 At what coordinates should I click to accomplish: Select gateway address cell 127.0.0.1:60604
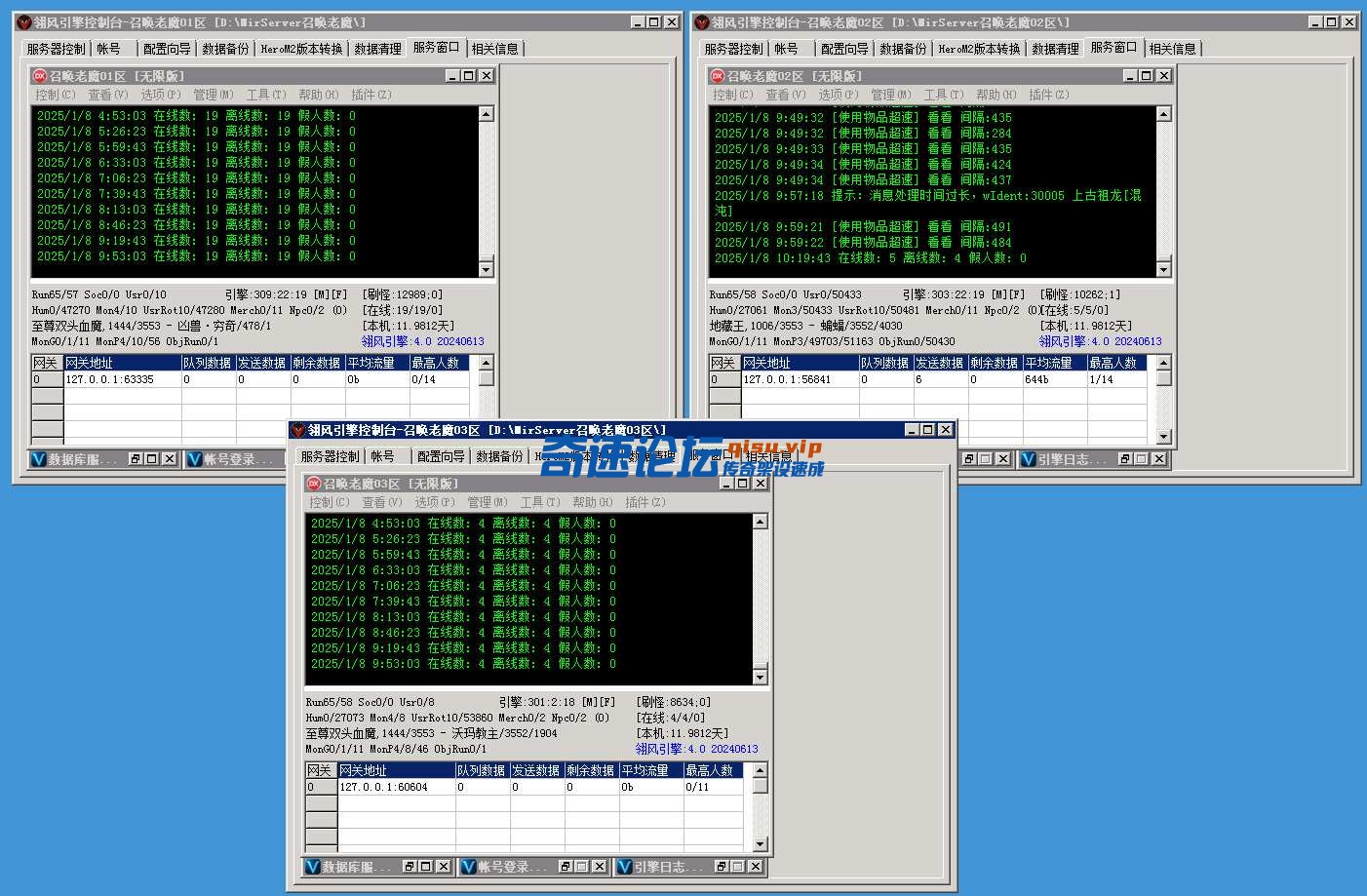396,787
